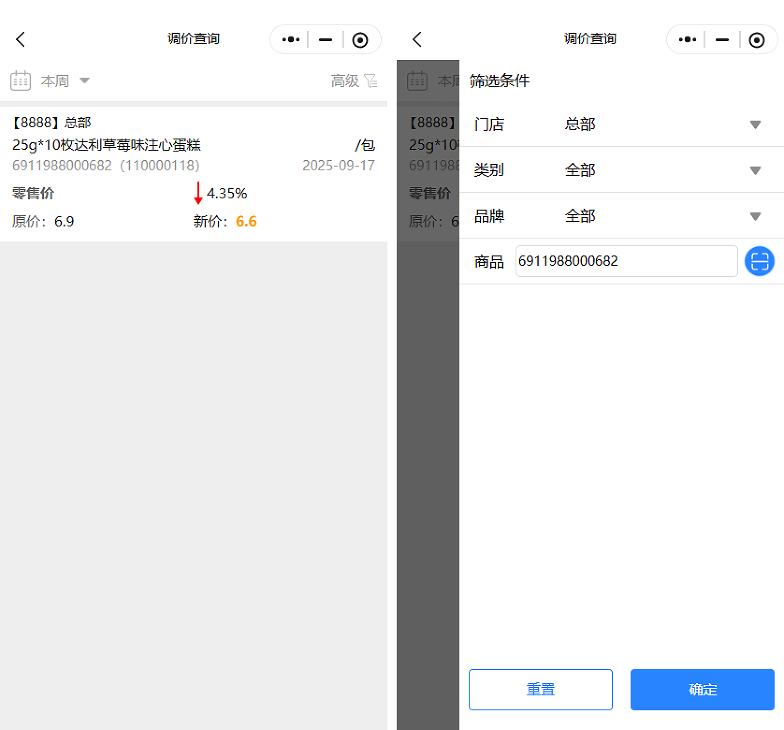Expand the 门店 store dropdown
Viewport: 784px width, 730px height.
(x=755, y=125)
